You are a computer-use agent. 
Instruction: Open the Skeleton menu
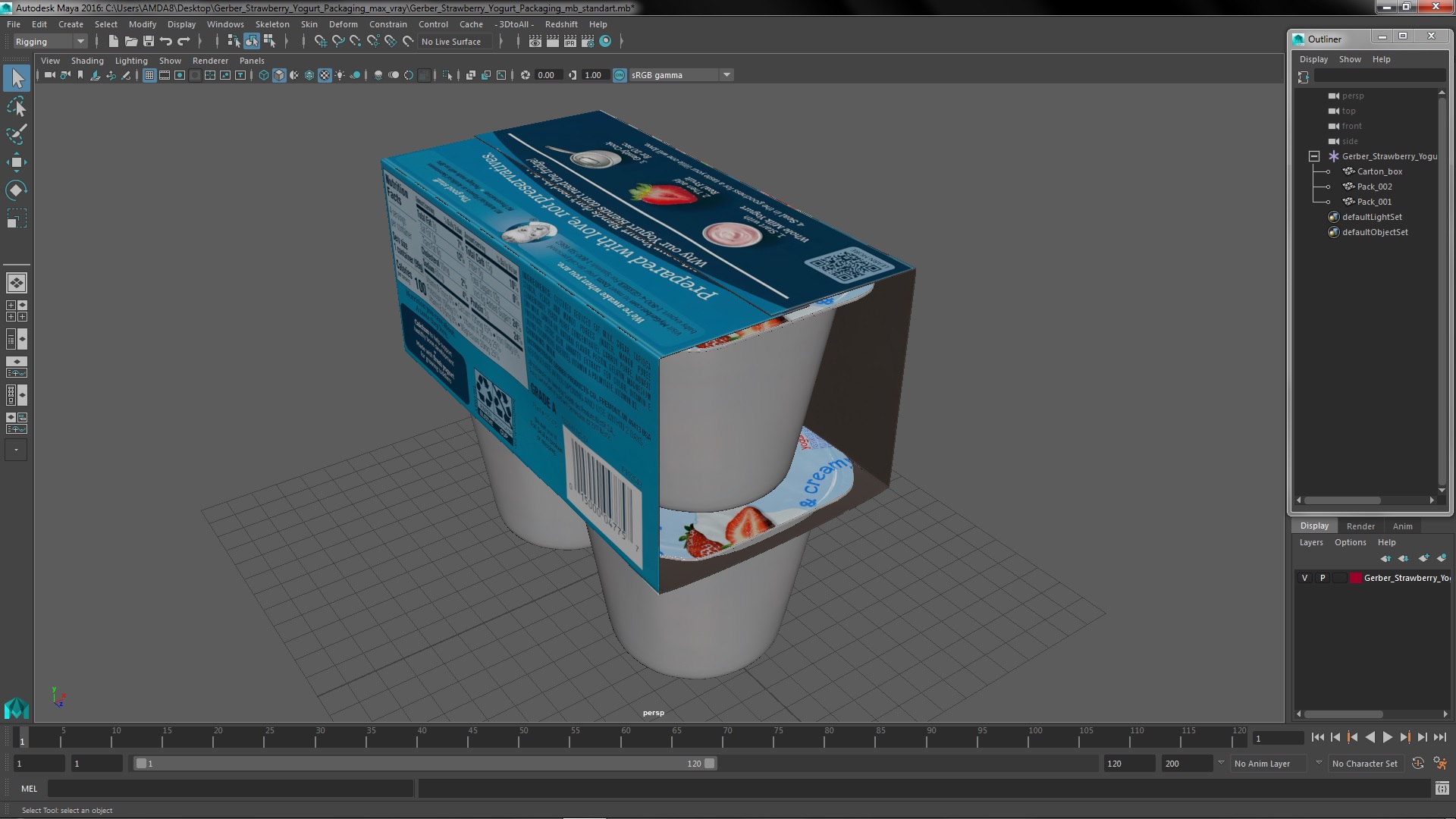272,24
